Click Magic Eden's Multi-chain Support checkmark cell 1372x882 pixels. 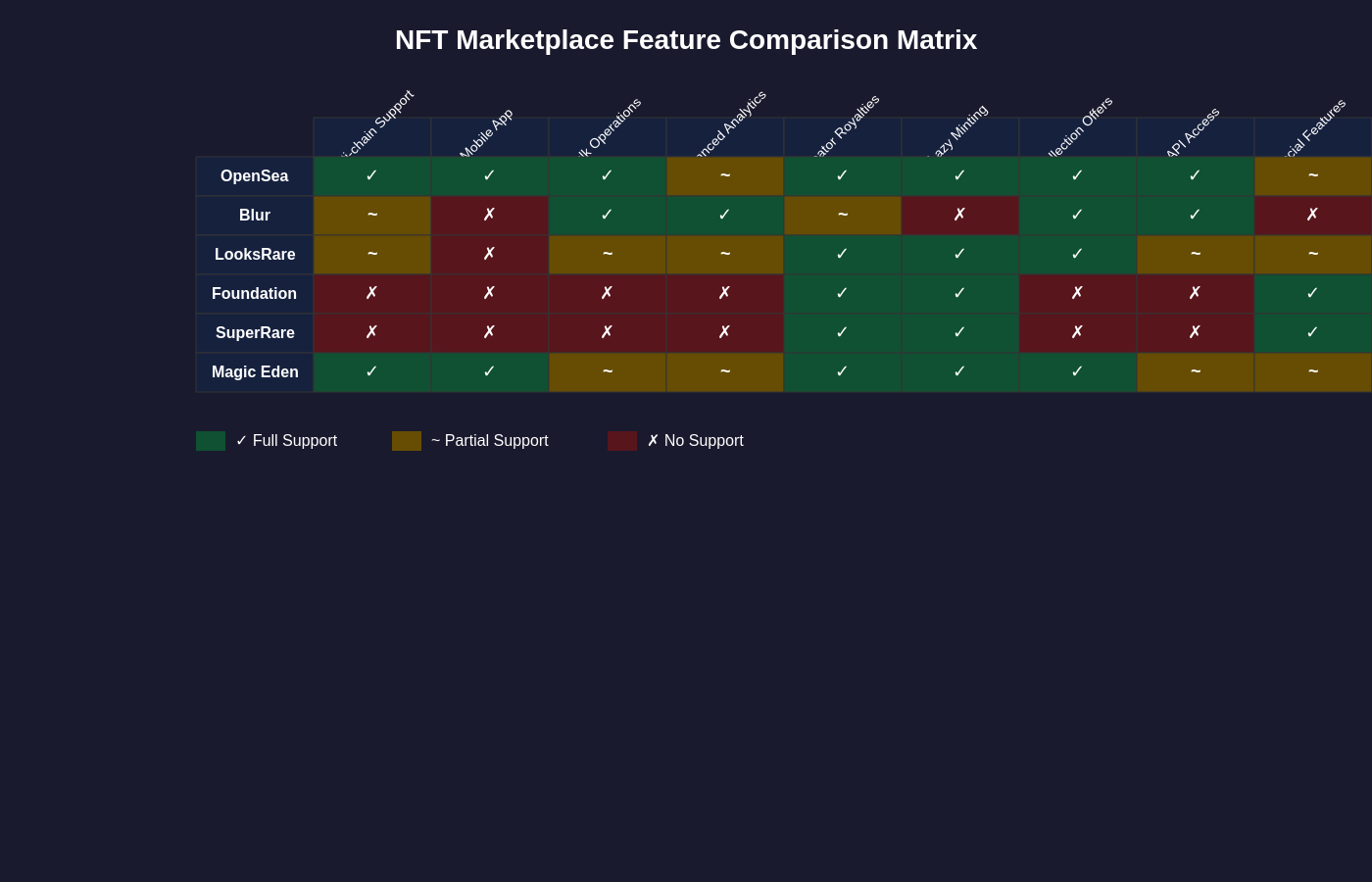point(372,372)
